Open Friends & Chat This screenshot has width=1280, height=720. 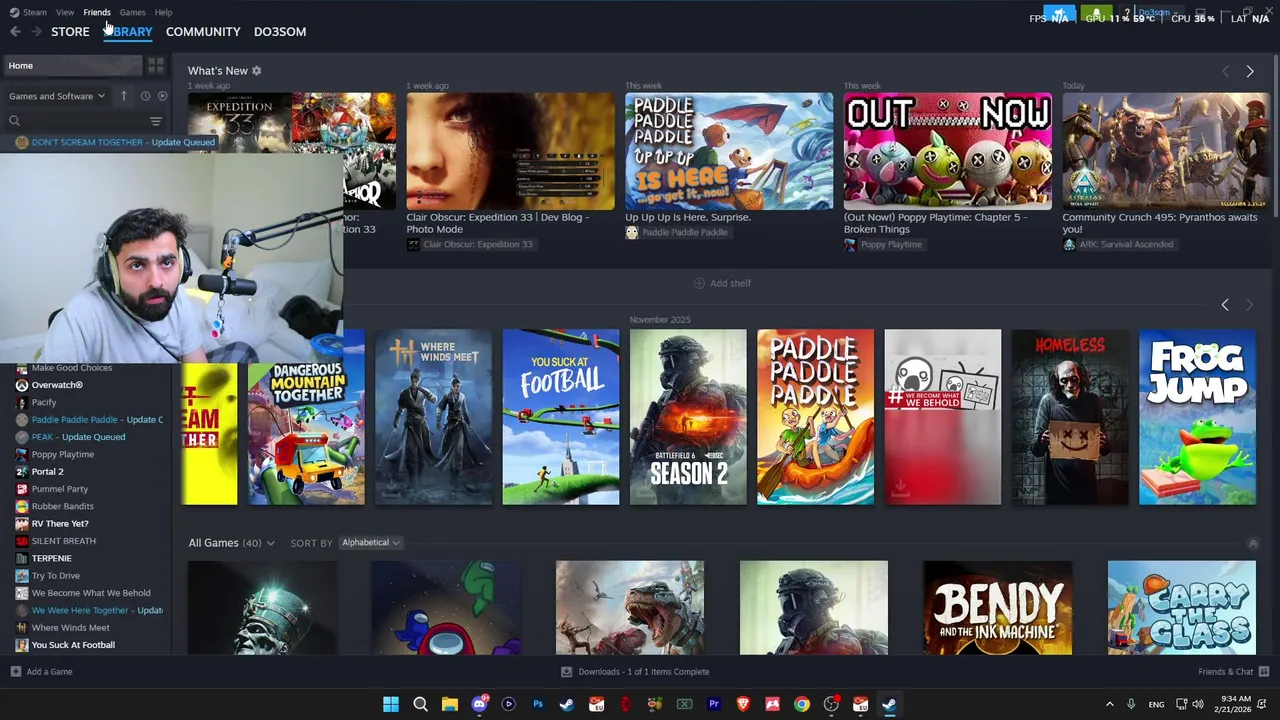[1233, 672]
